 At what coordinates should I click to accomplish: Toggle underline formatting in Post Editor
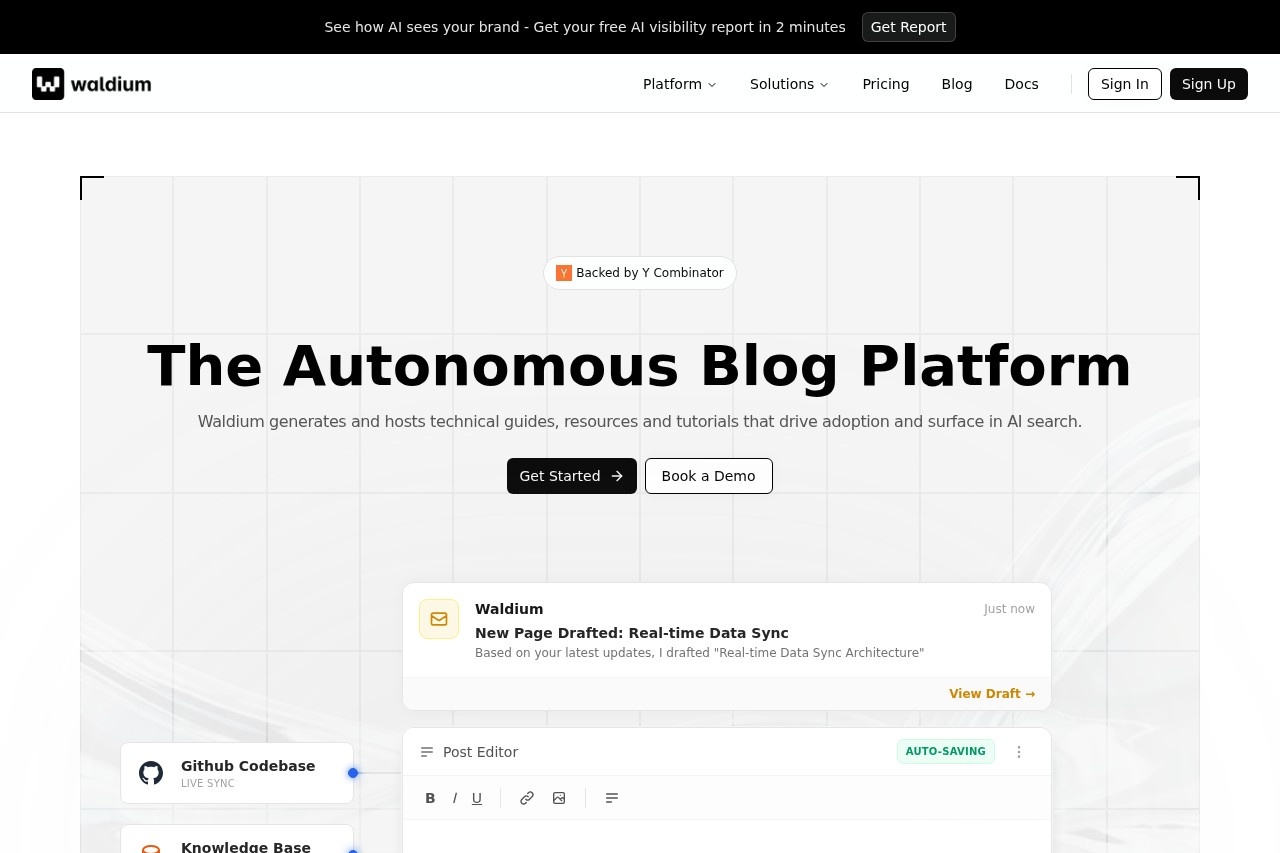click(477, 798)
